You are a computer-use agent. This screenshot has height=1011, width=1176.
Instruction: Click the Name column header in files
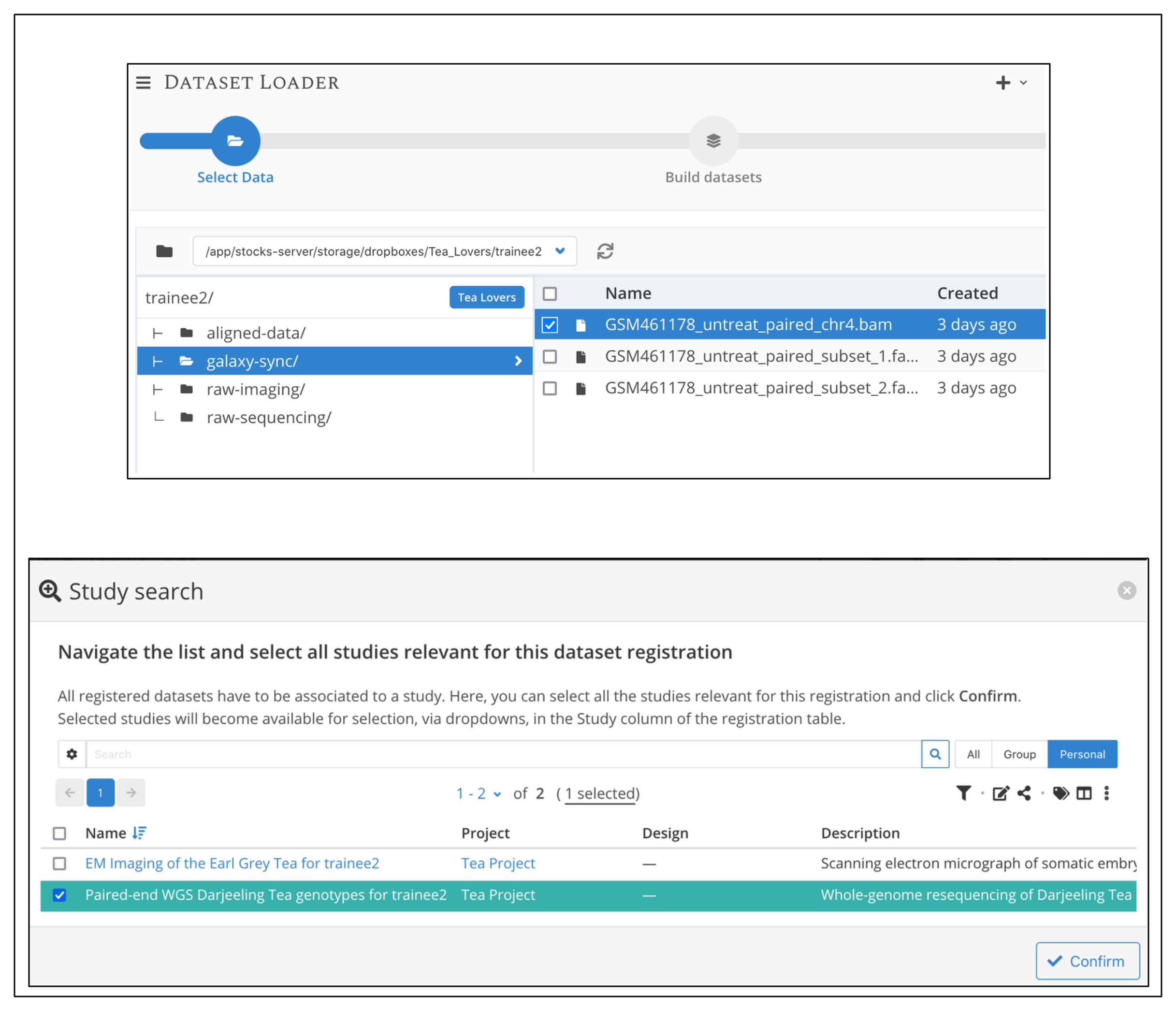tap(628, 293)
